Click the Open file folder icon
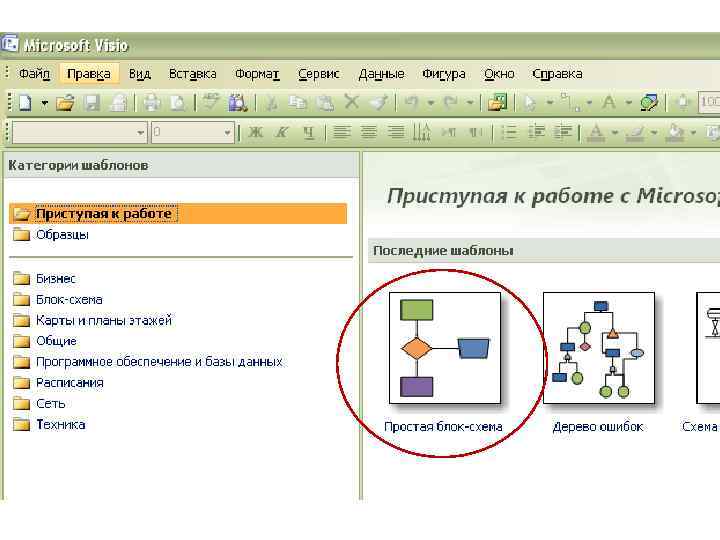This screenshot has height=540, width=720. [65, 103]
